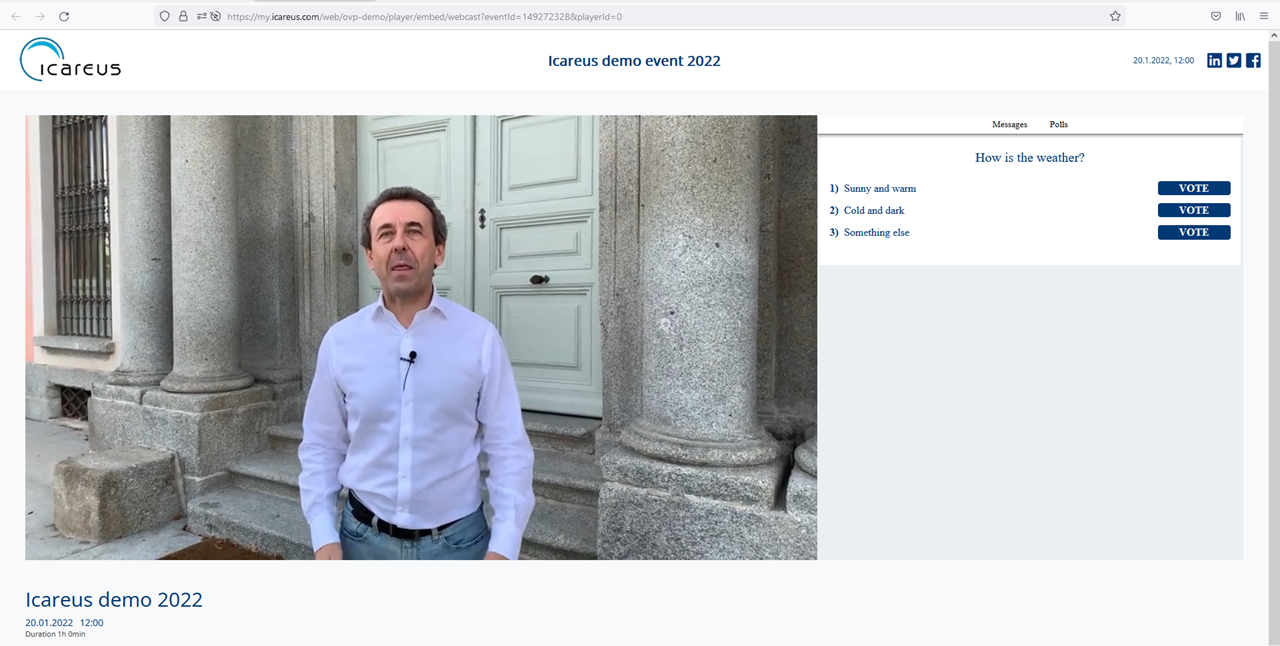Vote for Sunny and warm
The image size is (1280, 646).
1193,188
